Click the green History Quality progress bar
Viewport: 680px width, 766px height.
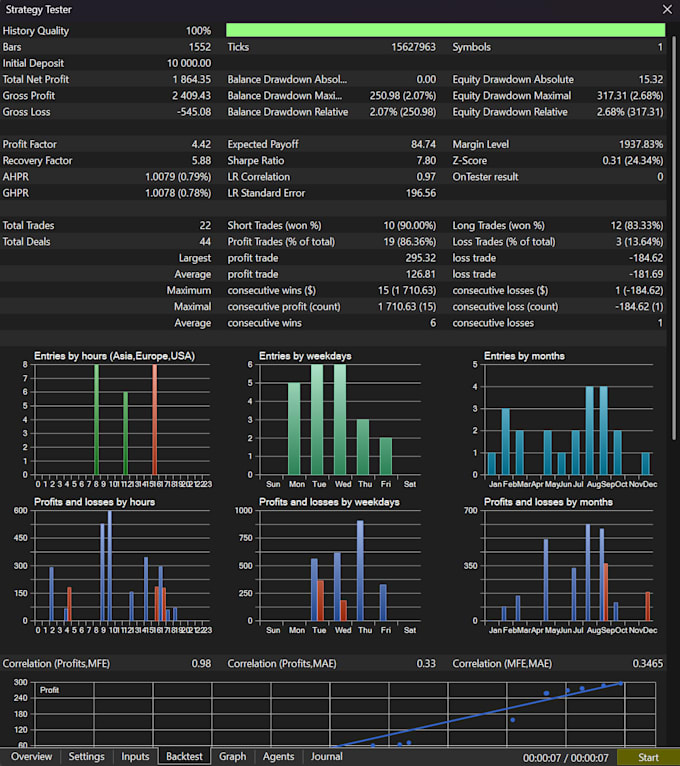click(445, 30)
